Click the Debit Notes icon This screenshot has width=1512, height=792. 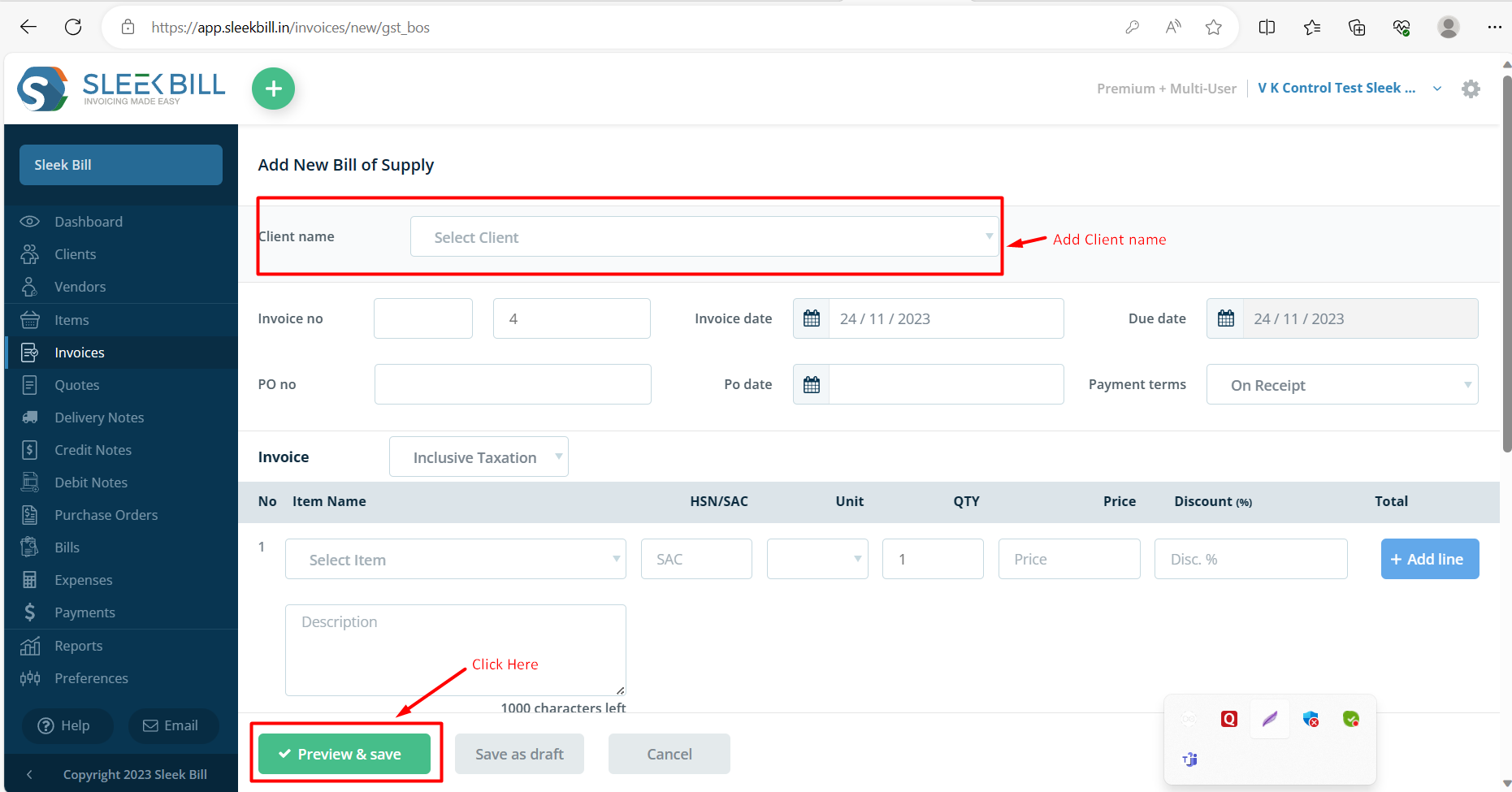[30, 483]
